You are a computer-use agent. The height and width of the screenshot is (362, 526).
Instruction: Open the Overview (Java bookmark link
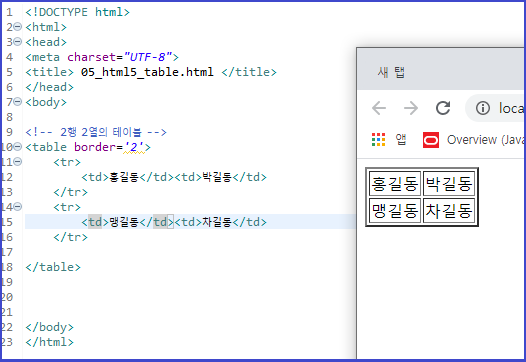coord(486,140)
